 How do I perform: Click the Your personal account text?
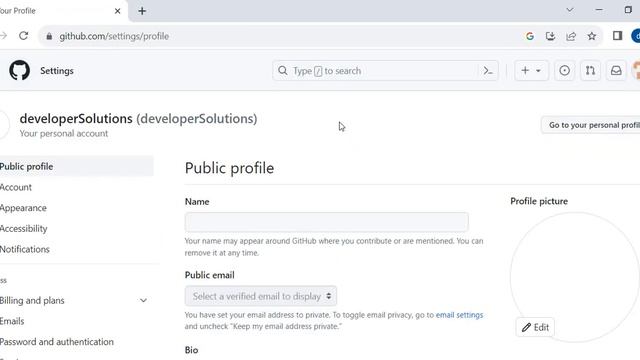click(64, 133)
